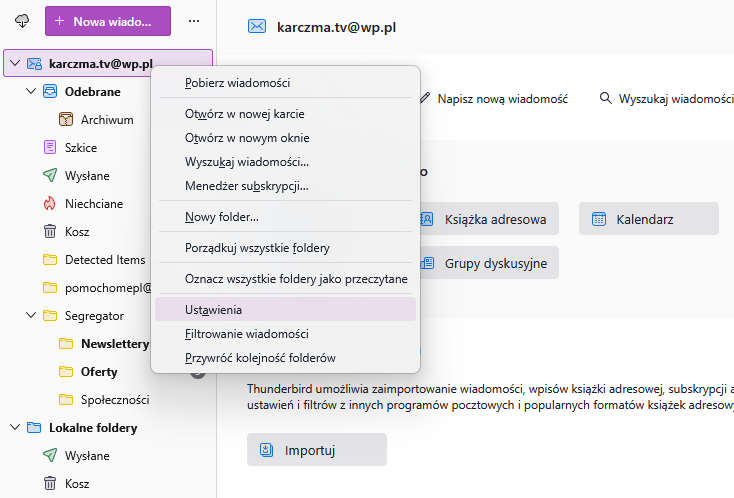This screenshot has width=734, height=498.
Task: Click the Kosz icon under Lokalne foldery
Action: (x=50, y=483)
